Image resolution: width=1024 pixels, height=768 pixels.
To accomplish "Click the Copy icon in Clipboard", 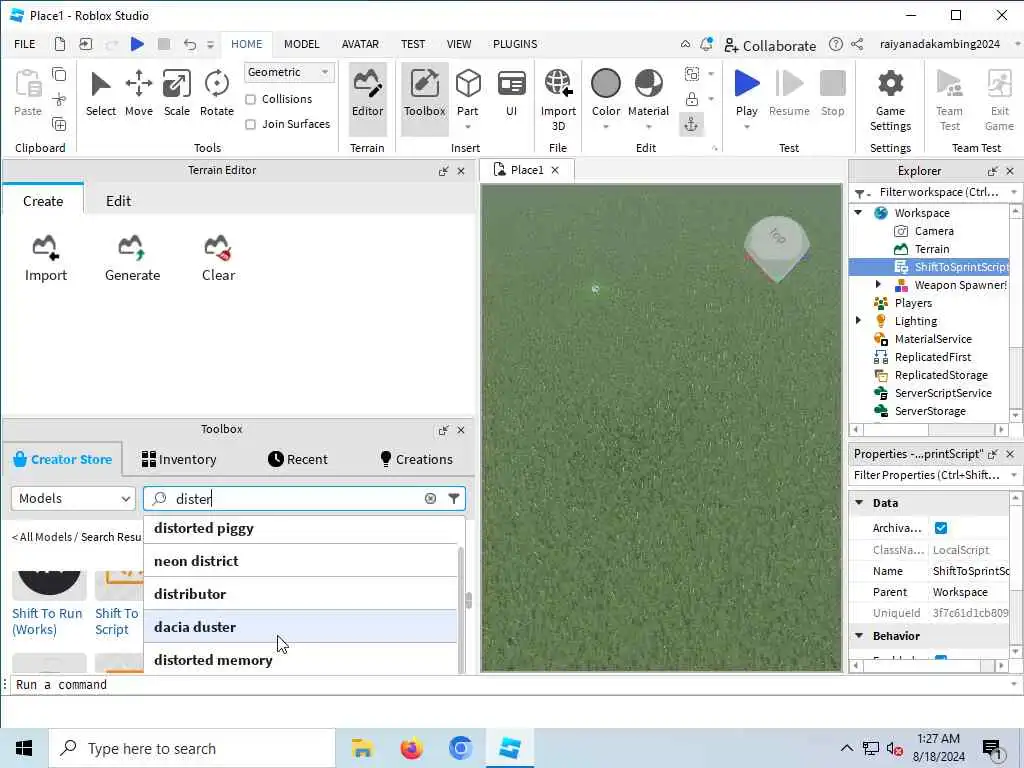I will (x=59, y=74).
